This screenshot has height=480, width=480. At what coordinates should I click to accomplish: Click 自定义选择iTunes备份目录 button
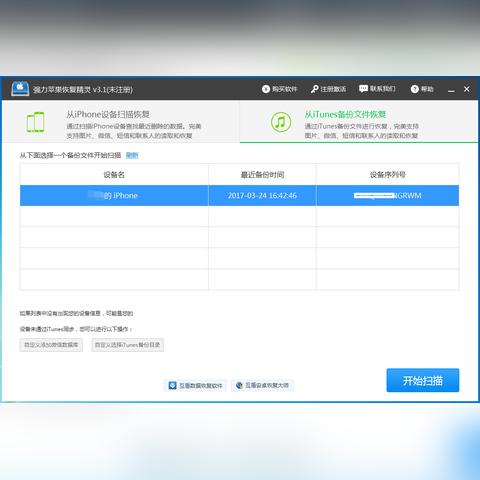[128, 345]
